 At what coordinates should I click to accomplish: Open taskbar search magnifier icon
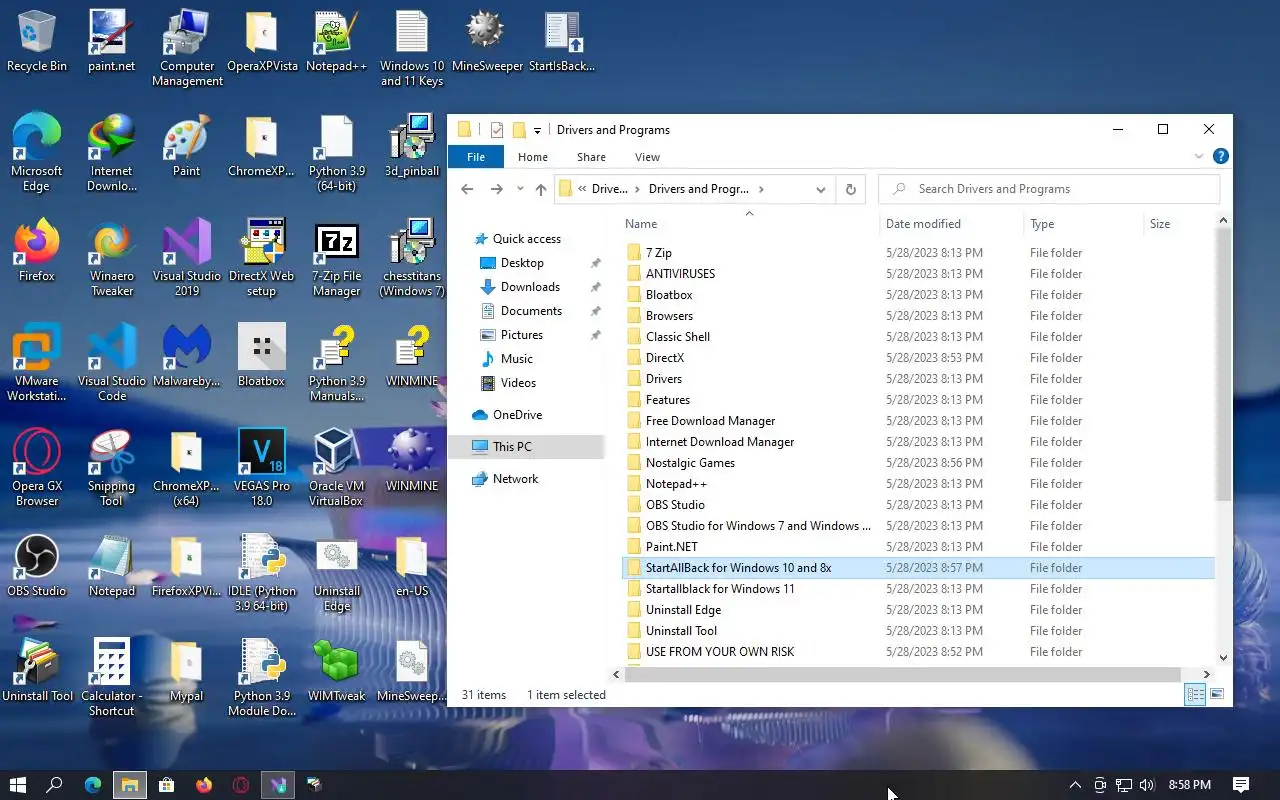(55, 785)
